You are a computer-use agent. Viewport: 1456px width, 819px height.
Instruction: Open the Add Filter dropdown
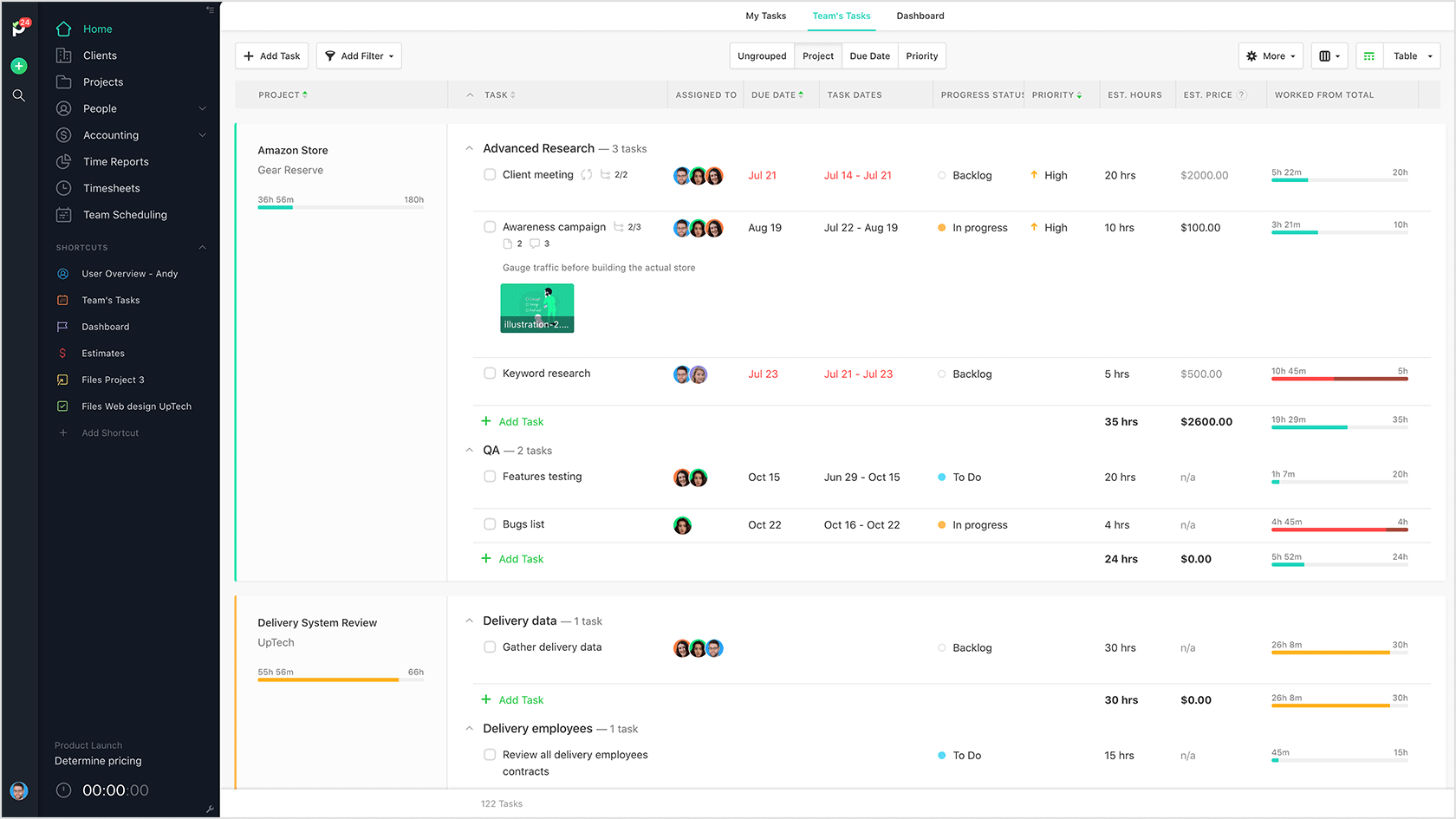click(x=359, y=56)
